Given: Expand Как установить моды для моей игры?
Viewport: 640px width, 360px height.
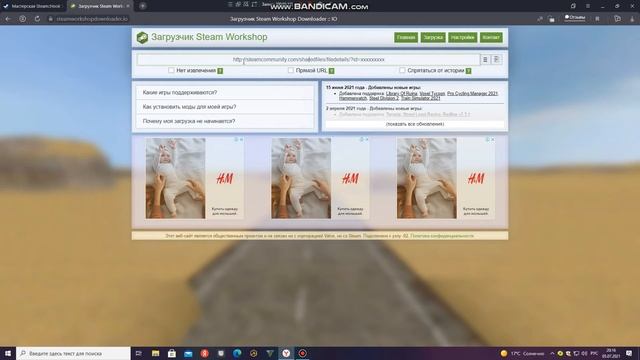Looking at the screenshot, I should click(x=224, y=107).
